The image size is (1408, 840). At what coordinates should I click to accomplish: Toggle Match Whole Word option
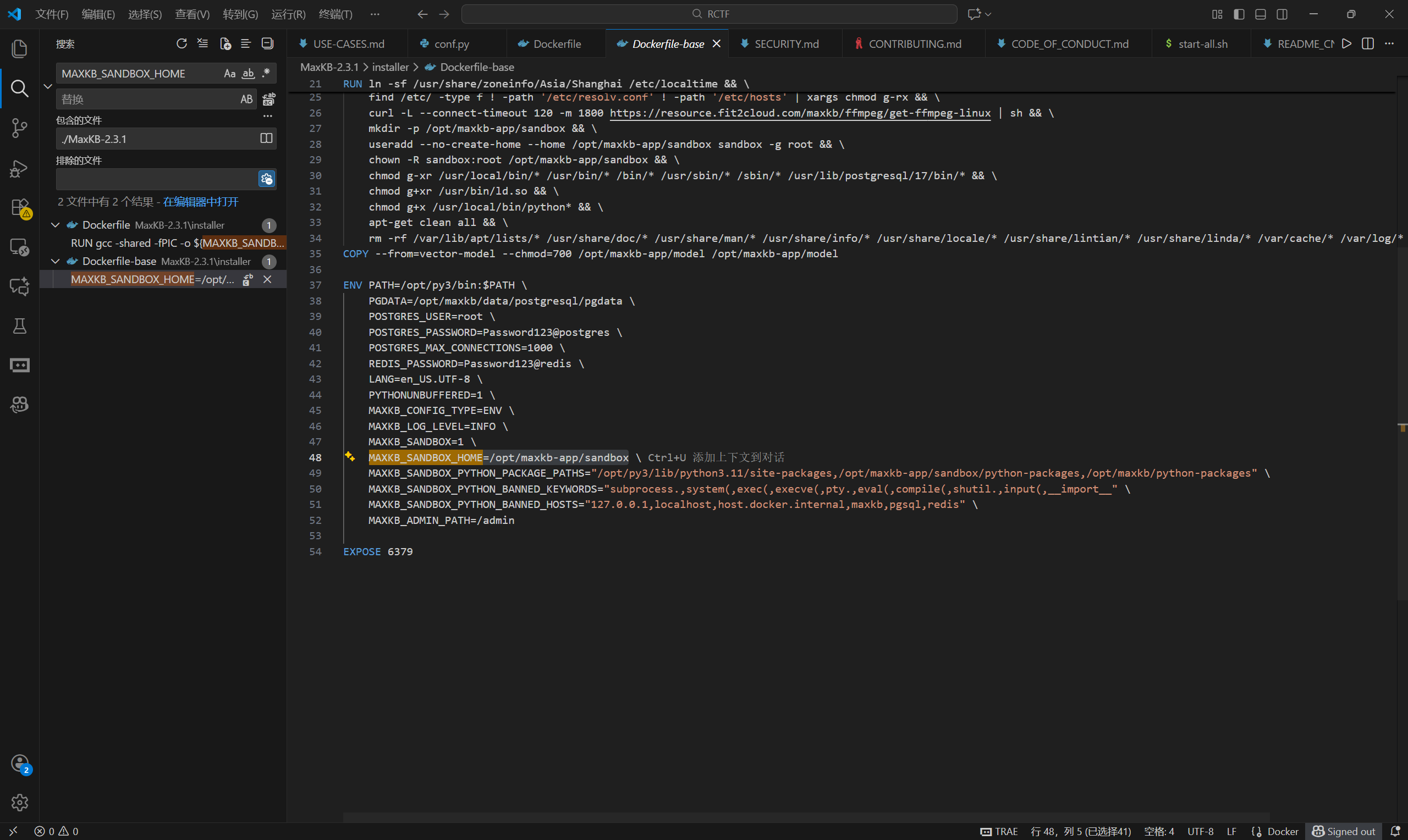pyautogui.click(x=248, y=74)
